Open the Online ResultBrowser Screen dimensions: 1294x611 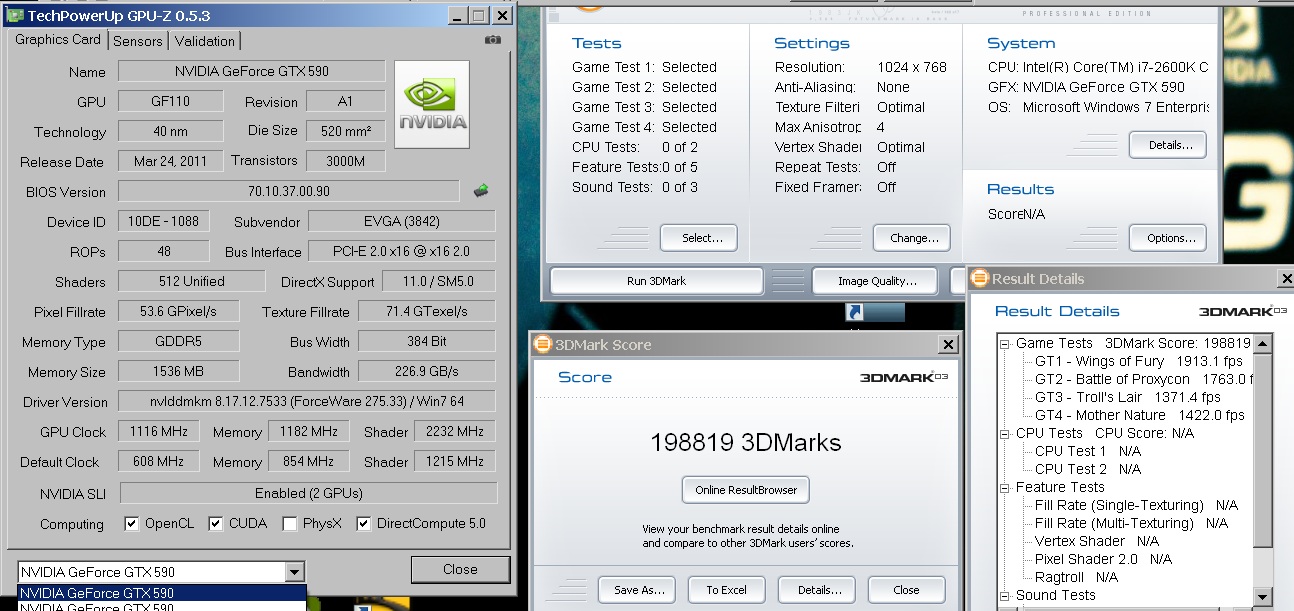(746, 490)
